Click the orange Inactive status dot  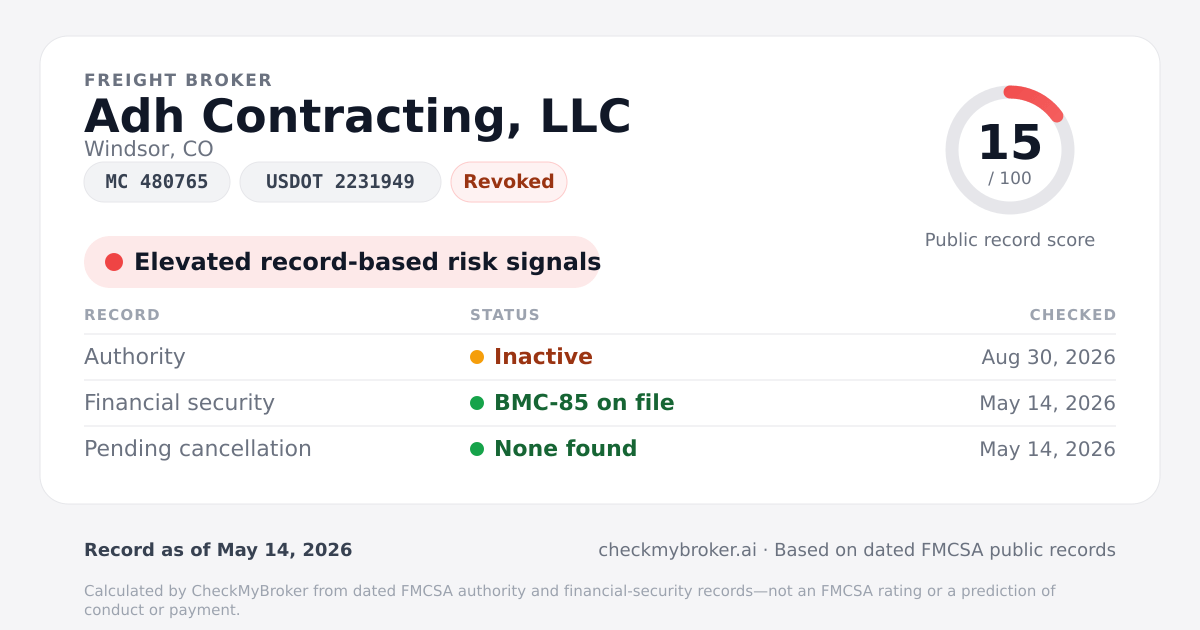477,357
